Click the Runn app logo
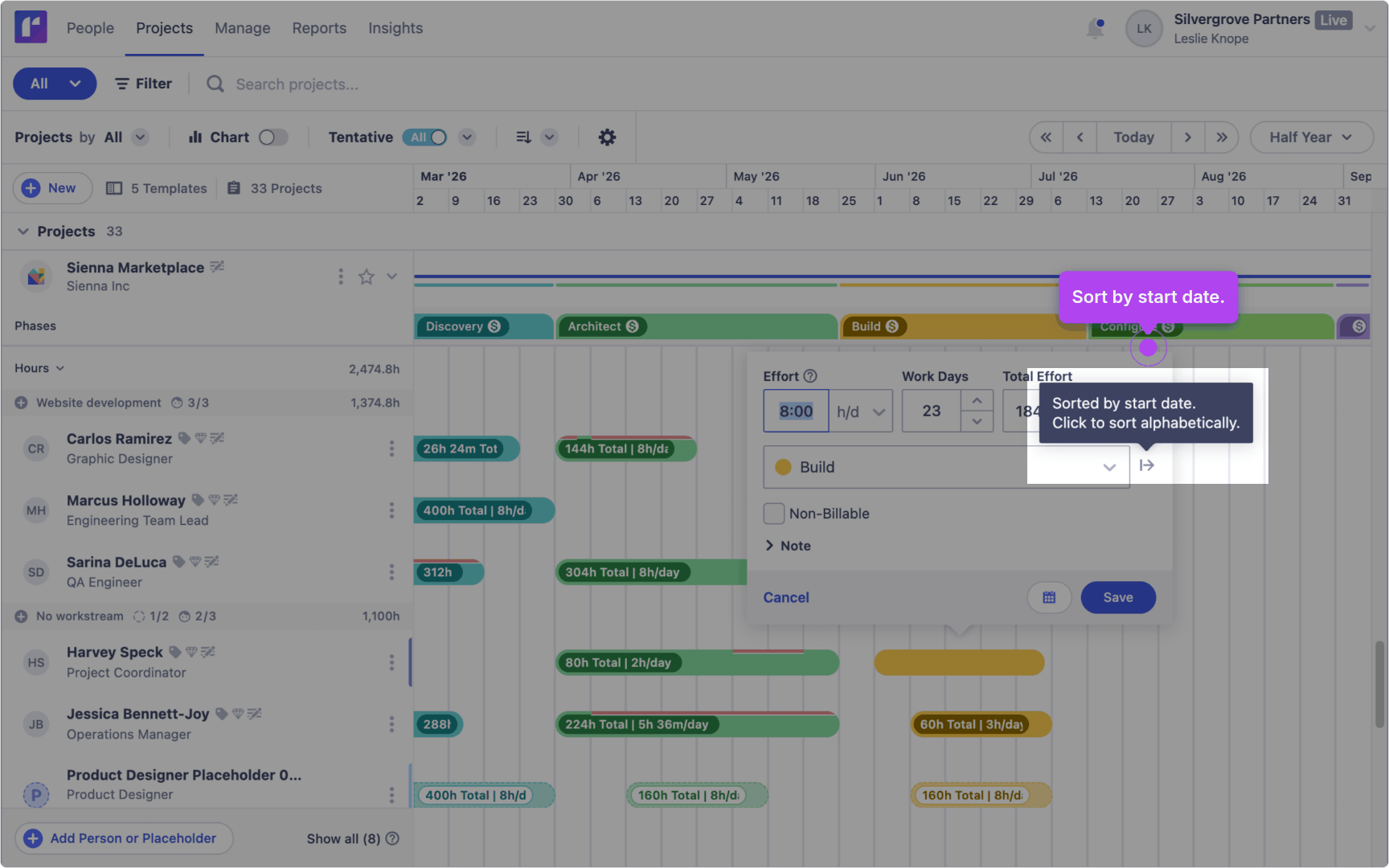The height and width of the screenshot is (868, 1389). point(31,27)
